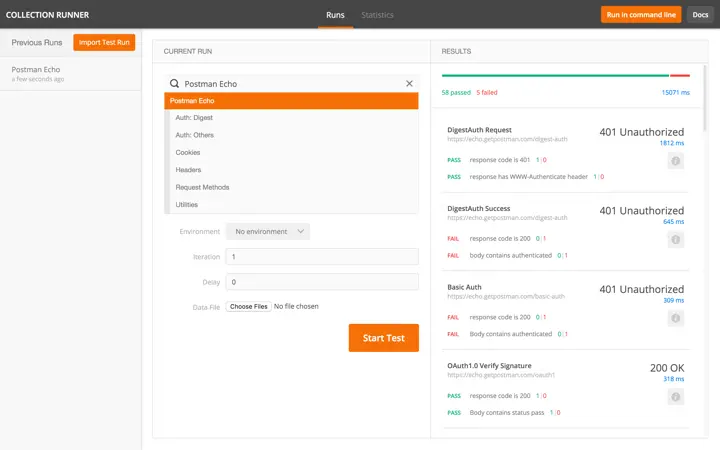Click the 1812 ms response time
This screenshot has width=720, height=450.
tap(672, 143)
